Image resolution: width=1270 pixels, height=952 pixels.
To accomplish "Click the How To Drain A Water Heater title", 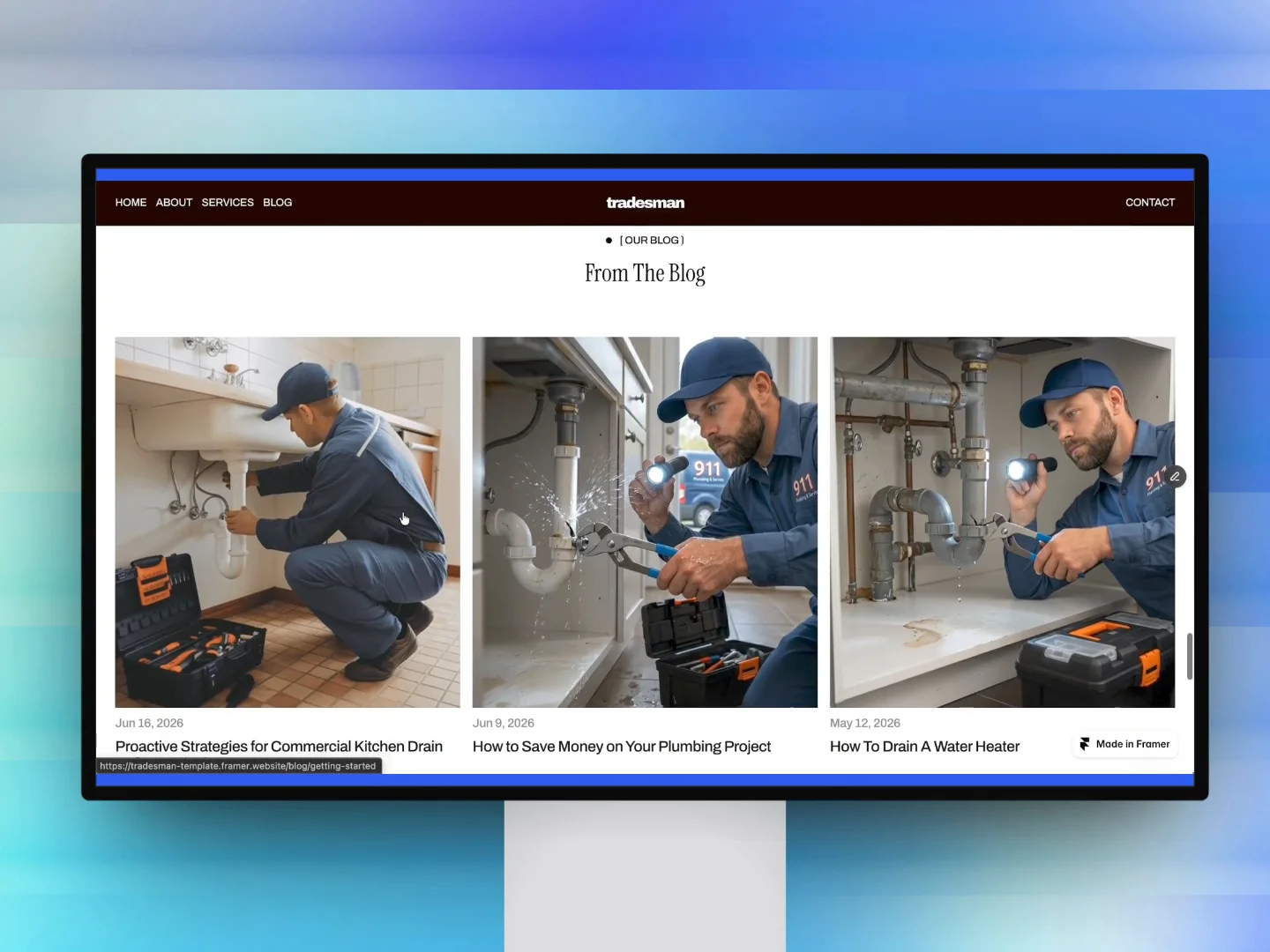I will pos(924,747).
